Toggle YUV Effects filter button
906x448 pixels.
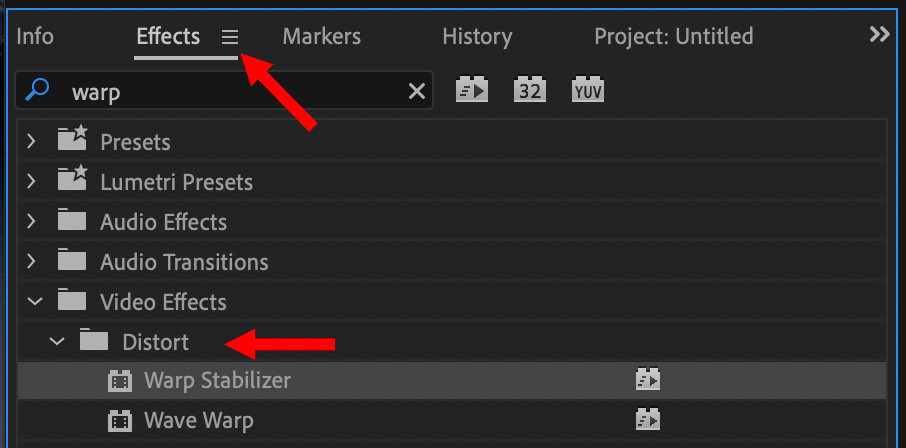pos(588,91)
